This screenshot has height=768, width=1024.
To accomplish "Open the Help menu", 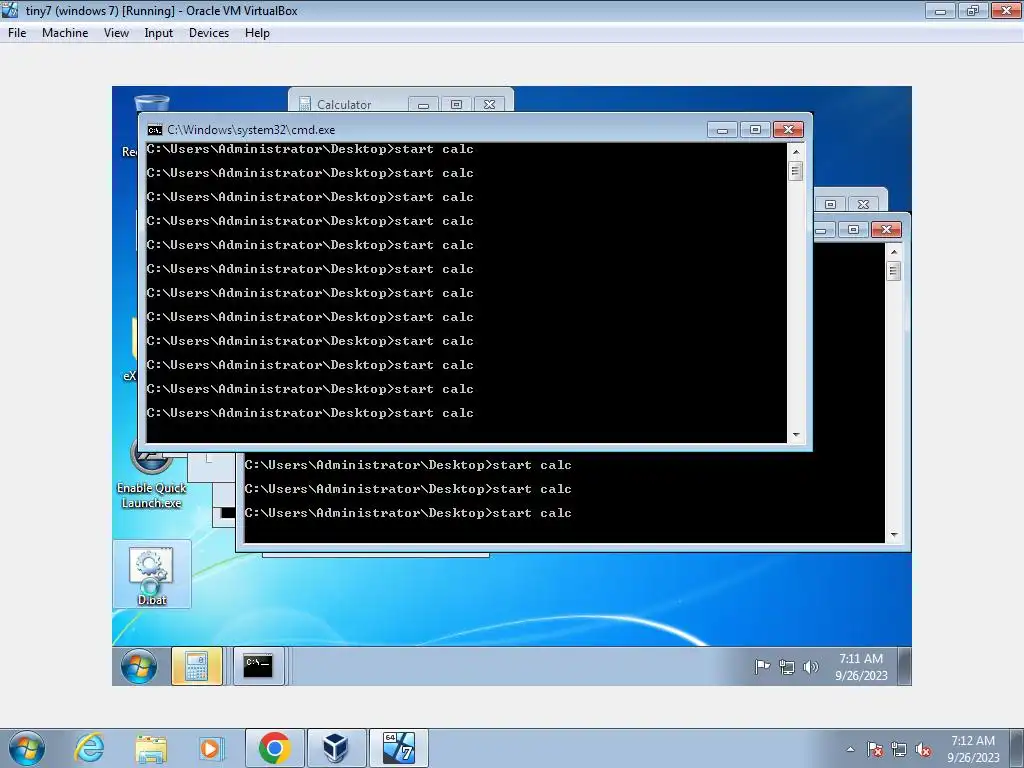I will coord(257,33).
